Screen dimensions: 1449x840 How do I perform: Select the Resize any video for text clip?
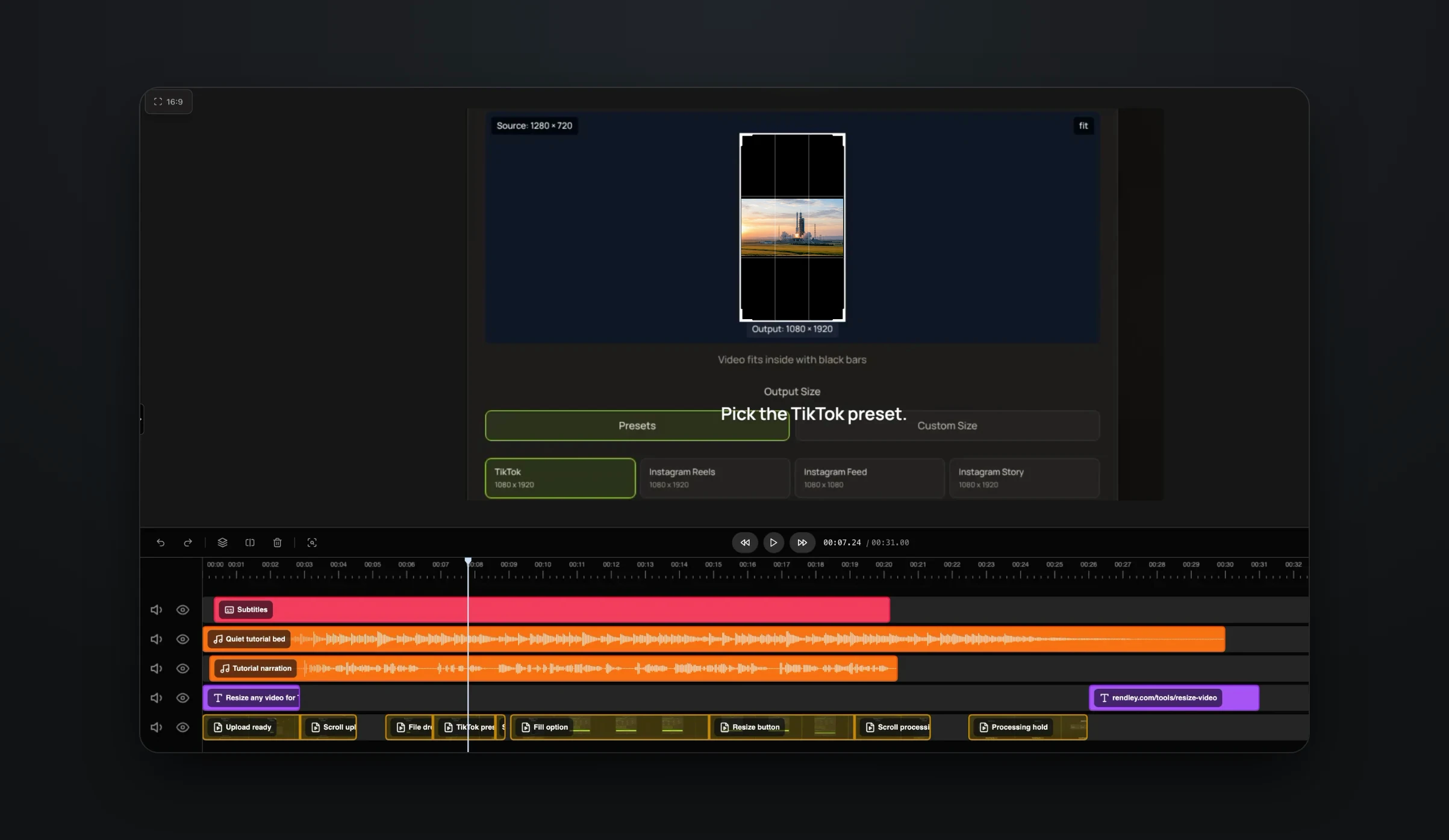click(252, 698)
